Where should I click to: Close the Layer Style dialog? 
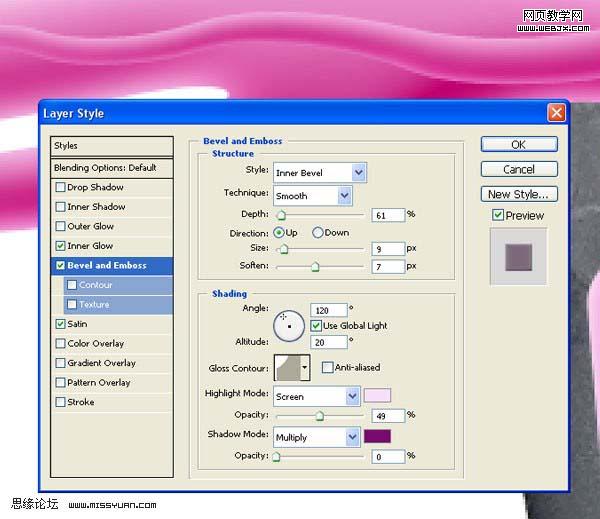[x=556, y=113]
